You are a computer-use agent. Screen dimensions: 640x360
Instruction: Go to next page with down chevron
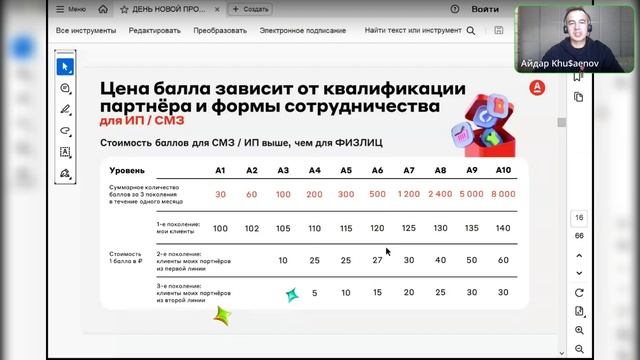click(x=579, y=273)
